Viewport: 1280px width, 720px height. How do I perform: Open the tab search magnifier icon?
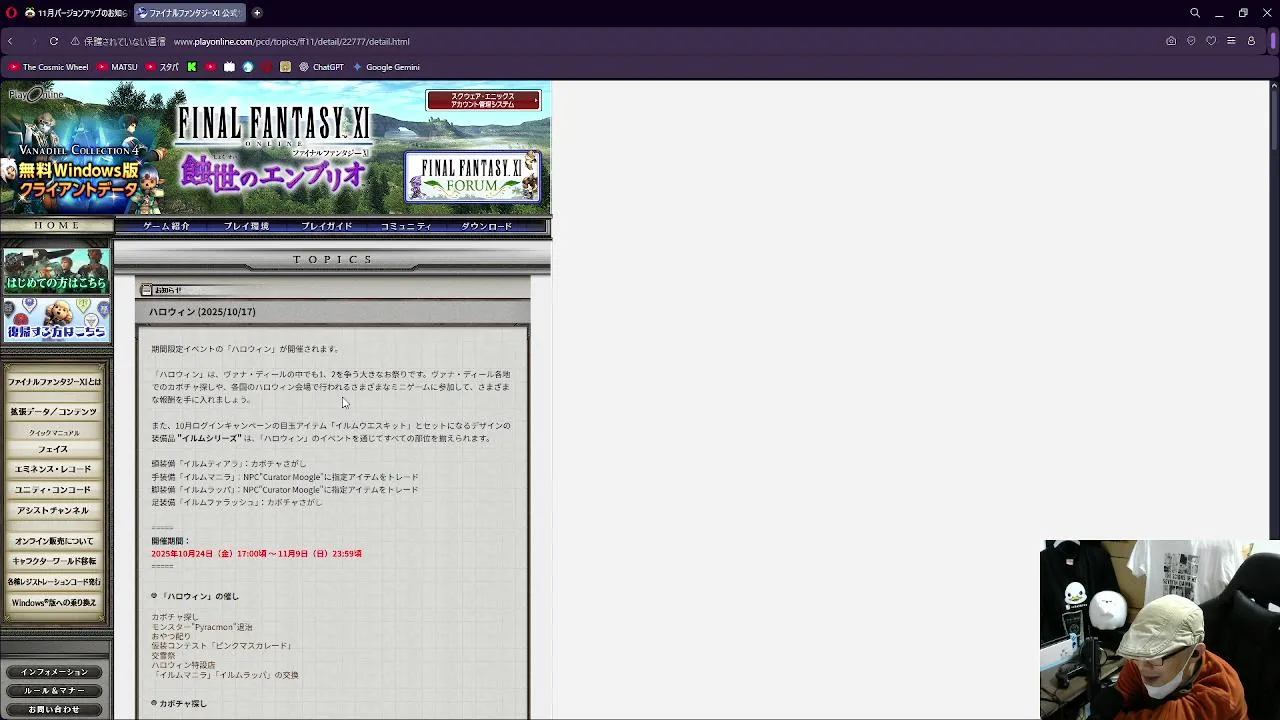pyautogui.click(x=1195, y=13)
